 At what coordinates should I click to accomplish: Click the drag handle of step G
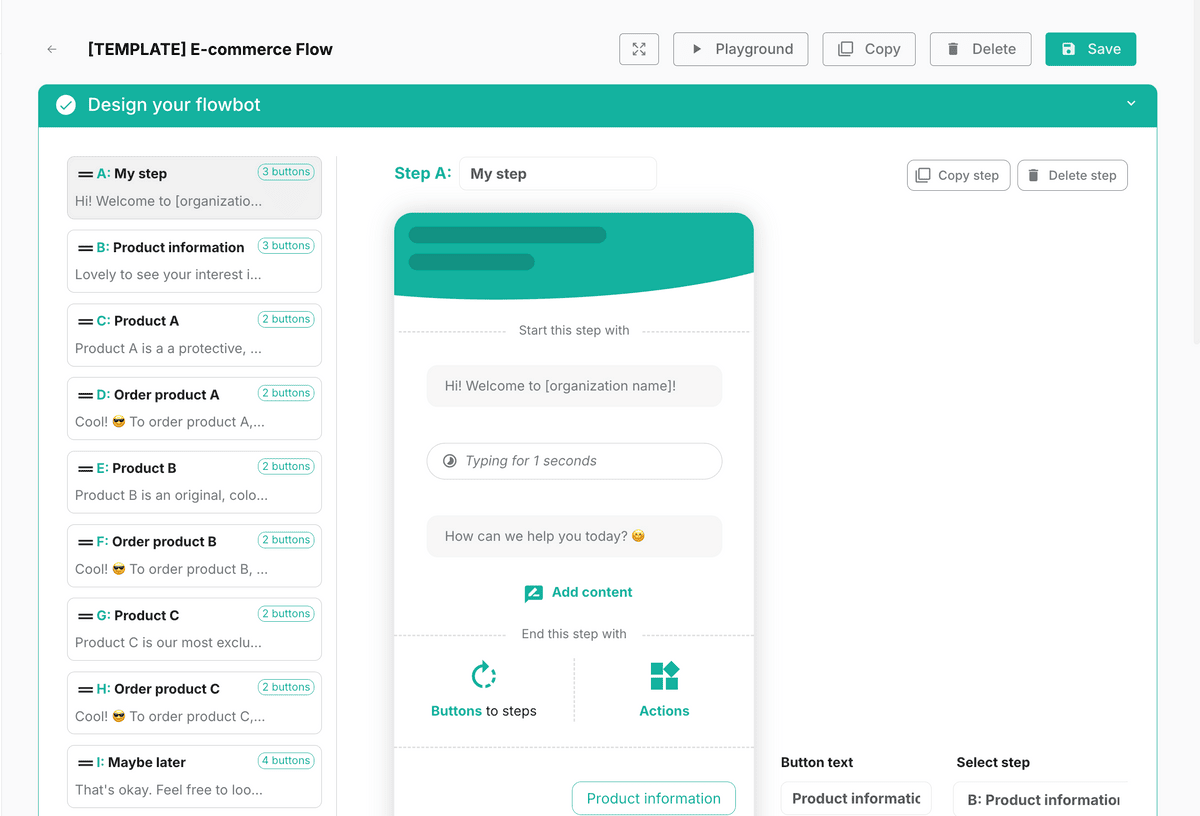[x=86, y=615]
